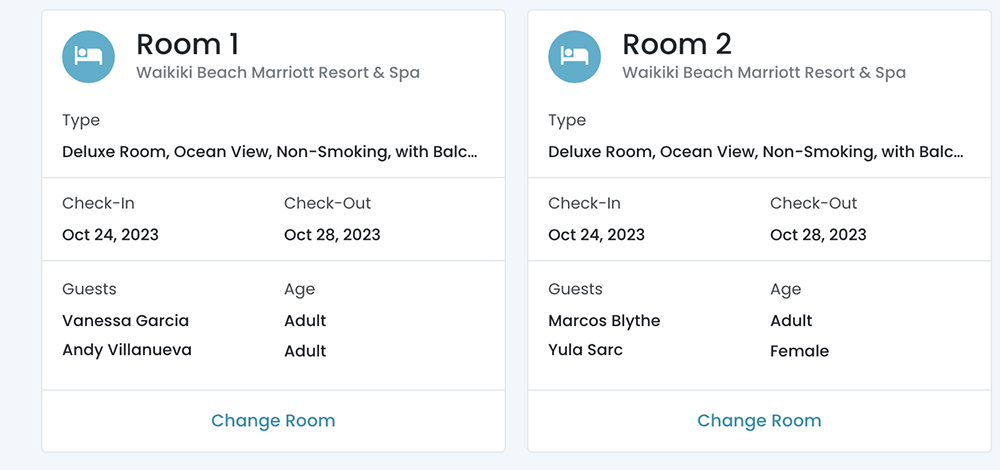The image size is (1000, 470).
Task: Click Room 1 truncated room type text
Action: pyautogui.click(x=269, y=152)
